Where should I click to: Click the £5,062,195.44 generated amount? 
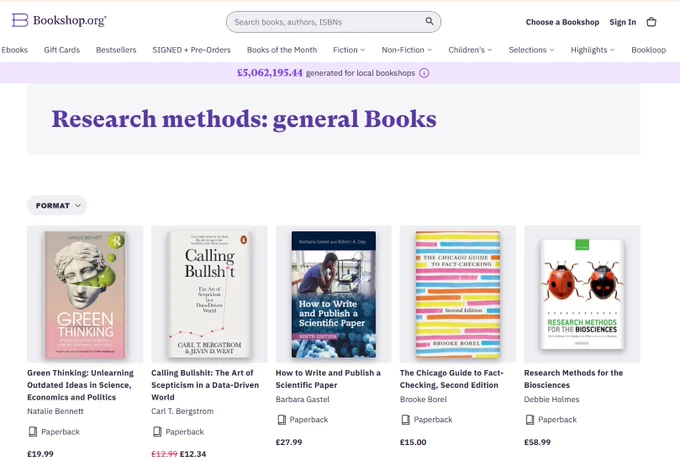pyautogui.click(x=270, y=73)
